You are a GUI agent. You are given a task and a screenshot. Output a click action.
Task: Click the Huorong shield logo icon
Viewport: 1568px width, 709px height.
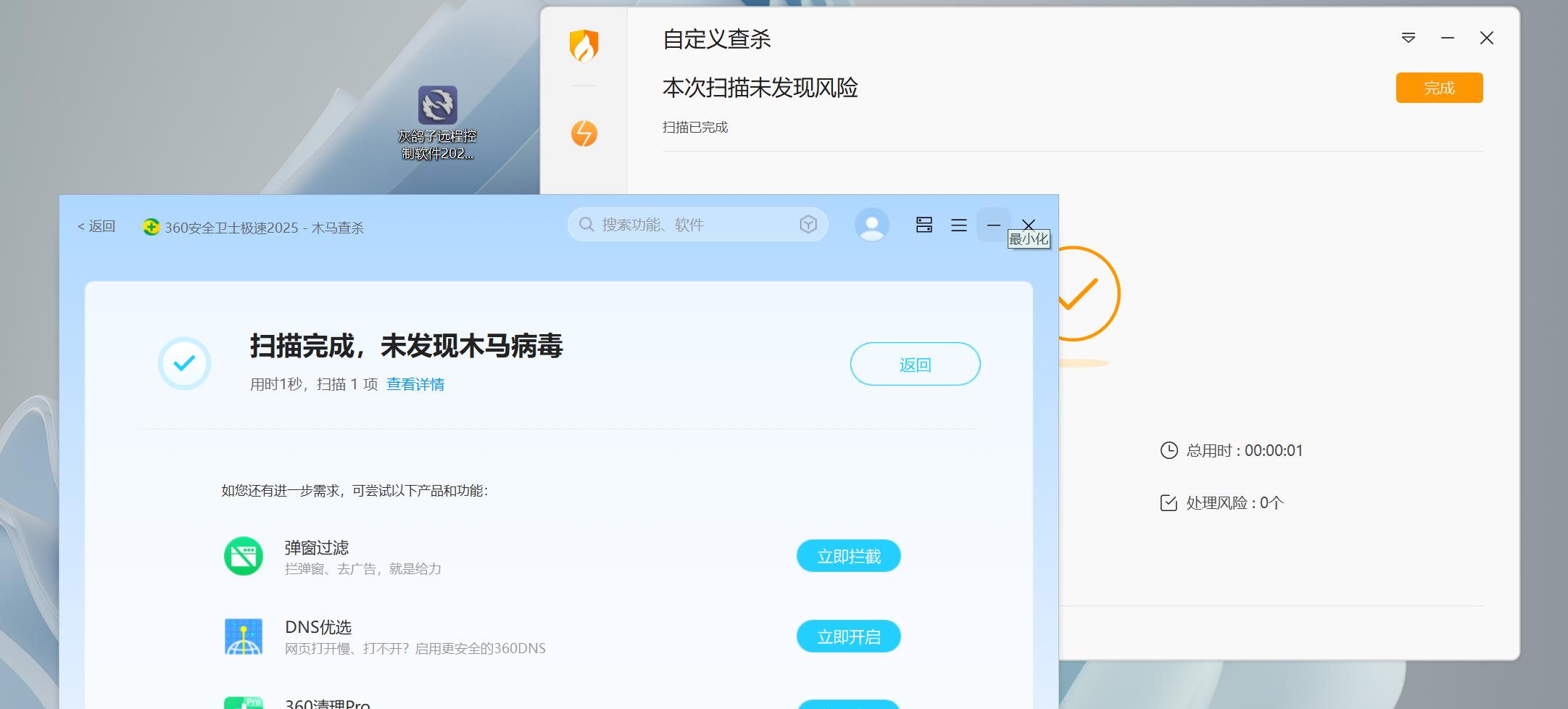coord(584,46)
